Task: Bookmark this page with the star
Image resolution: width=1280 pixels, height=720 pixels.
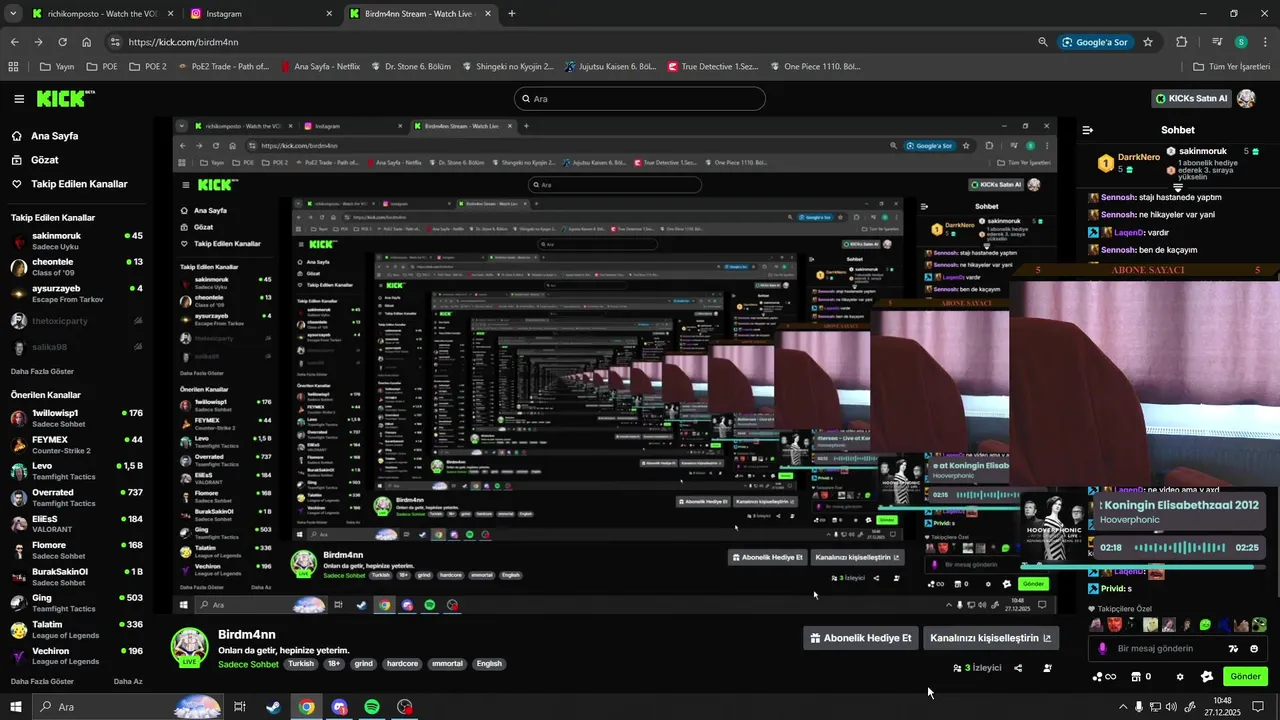Action: pyautogui.click(x=1148, y=42)
